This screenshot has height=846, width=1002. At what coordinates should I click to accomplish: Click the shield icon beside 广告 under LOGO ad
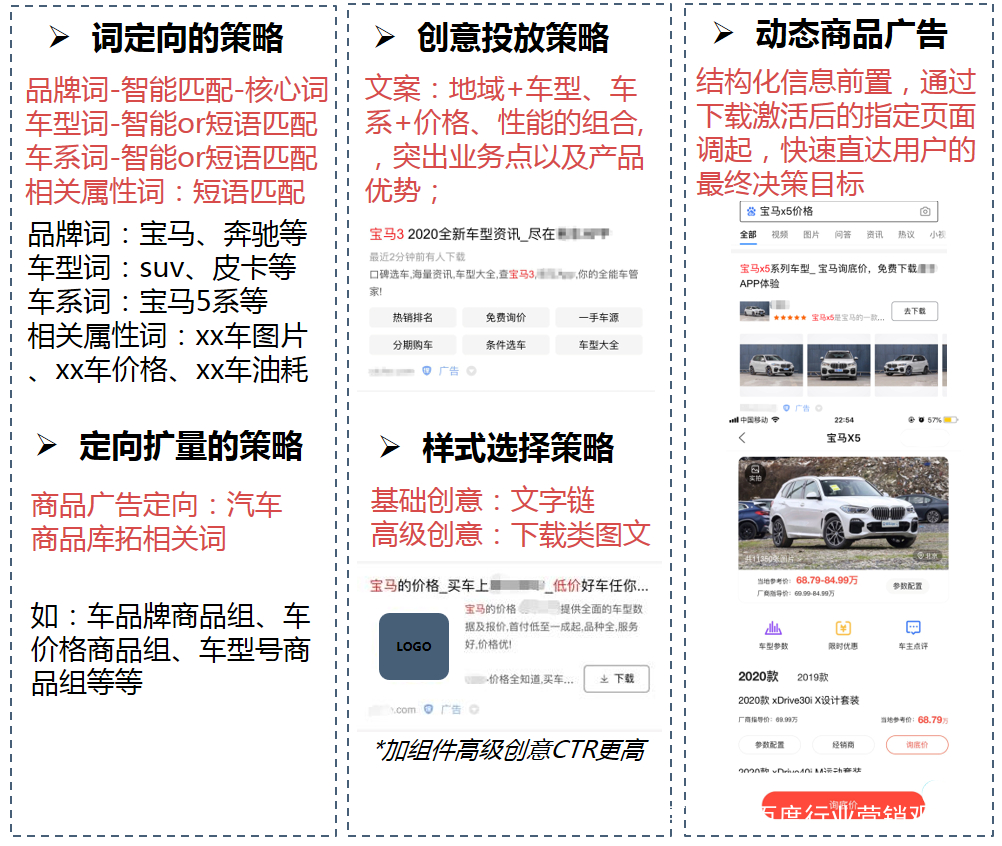click(x=429, y=709)
